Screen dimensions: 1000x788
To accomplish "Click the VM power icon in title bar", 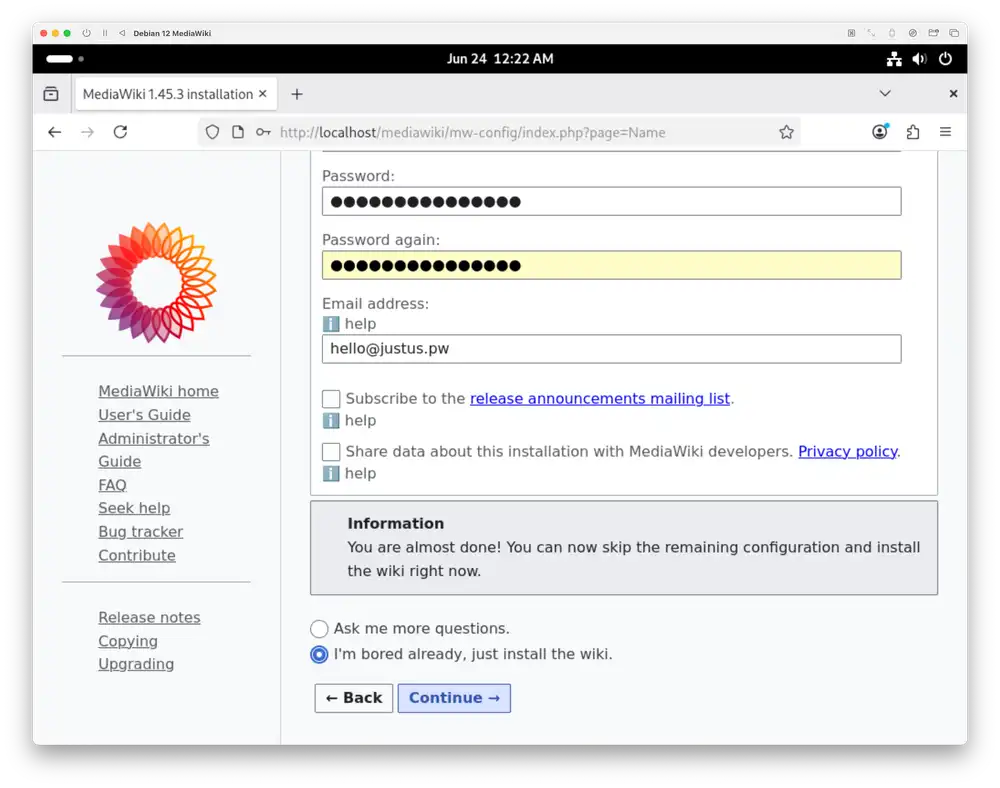I will pyautogui.click(x=86, y=33).
